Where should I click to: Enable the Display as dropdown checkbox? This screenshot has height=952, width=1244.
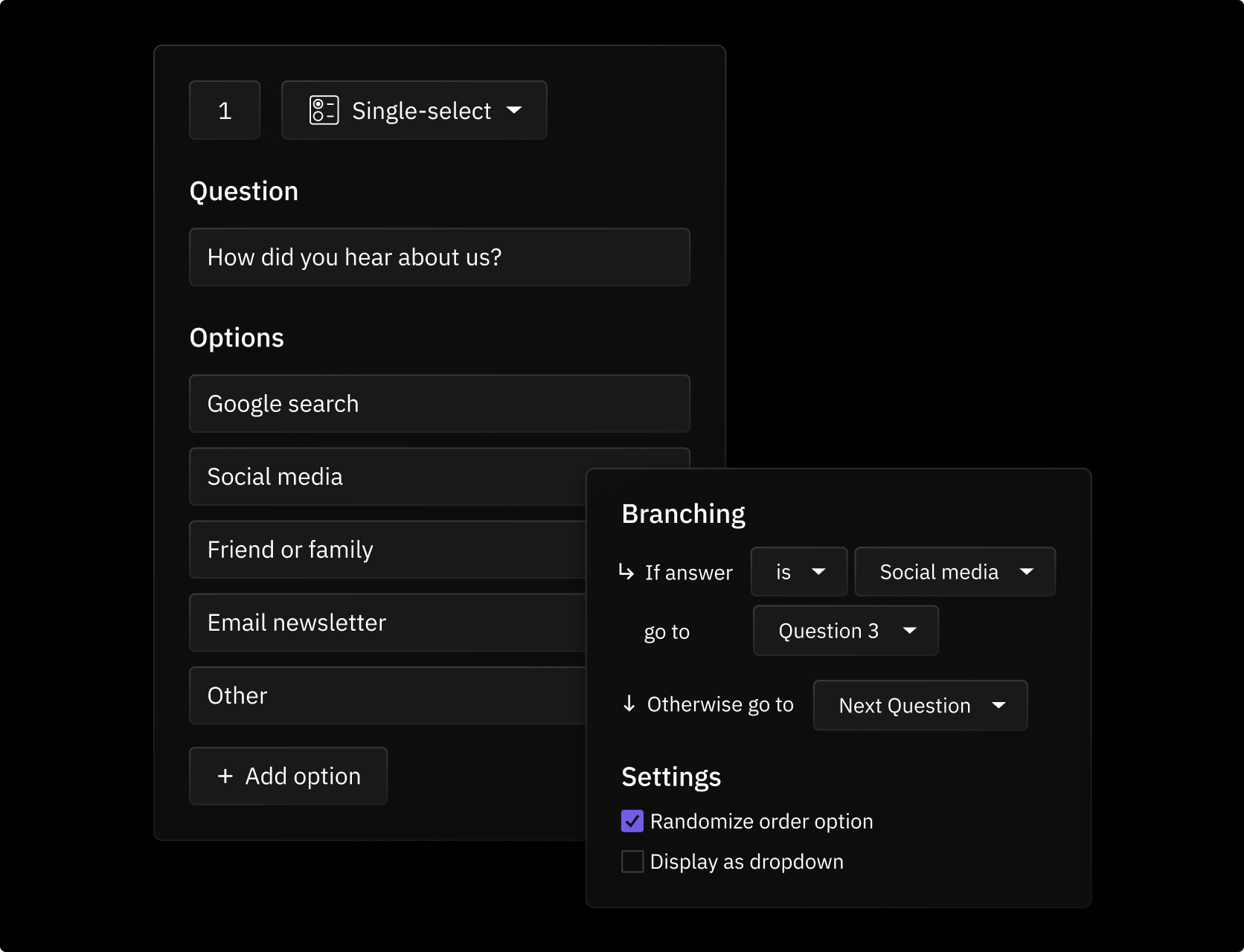coord(632,861)
